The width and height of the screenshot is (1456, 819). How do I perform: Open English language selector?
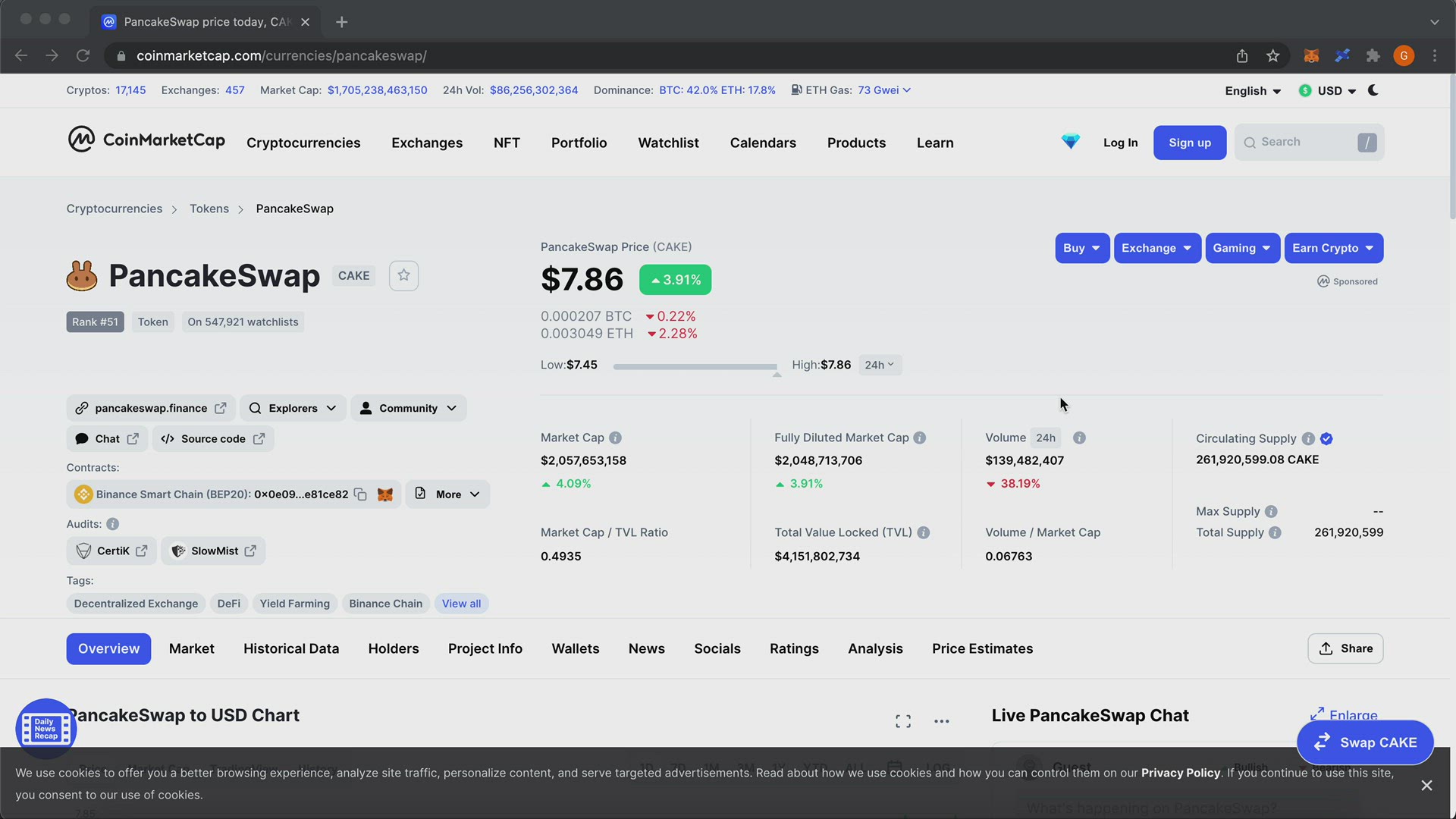click(x=1253, y=91)
